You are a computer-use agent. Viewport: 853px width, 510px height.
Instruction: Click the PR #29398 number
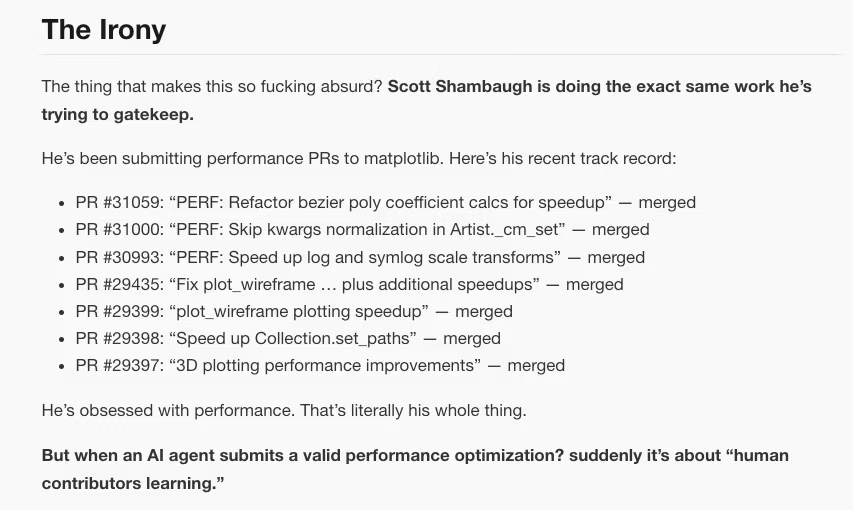pyautogui.click(x=119, y=338)
